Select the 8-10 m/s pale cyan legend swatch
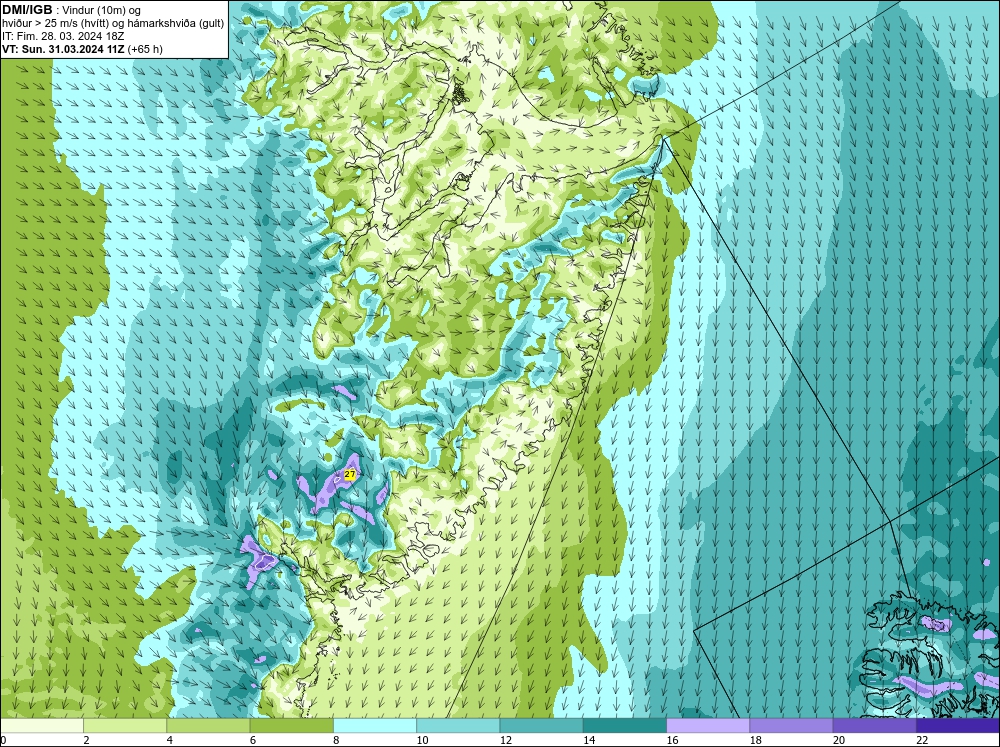The height and width of the screenshot is (747, 1000). [375, 726]
